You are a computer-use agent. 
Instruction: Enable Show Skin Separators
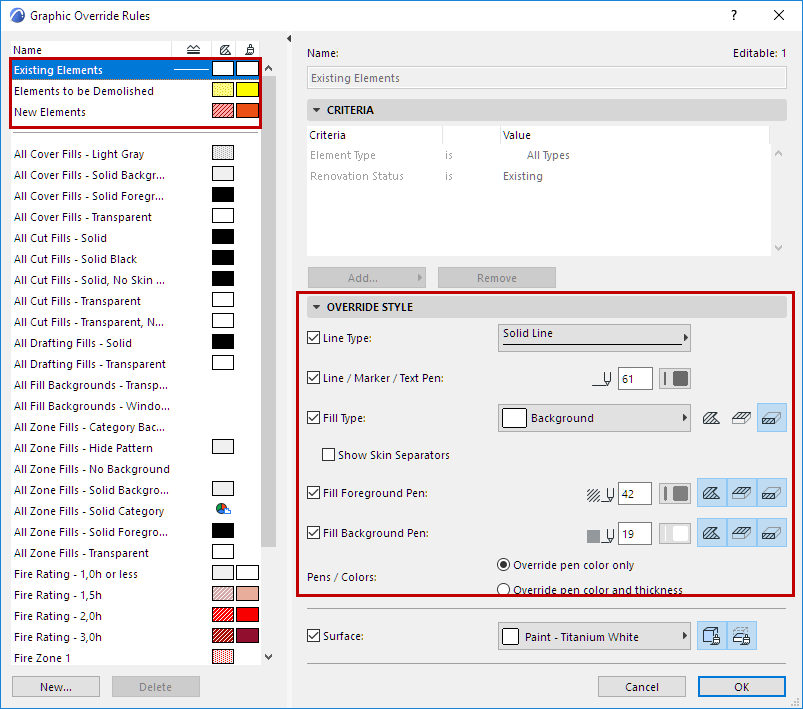(x=328, y=455)
